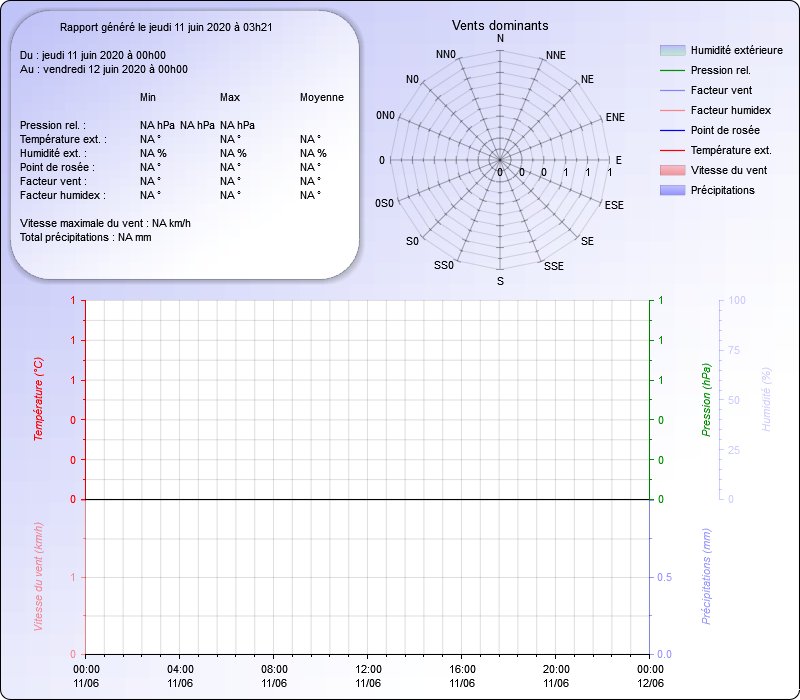Image resolution: width=800 pixels, height=700 pixels.
Task: Click the '100' tick on the humidity axis
Action: pos(737,301)
